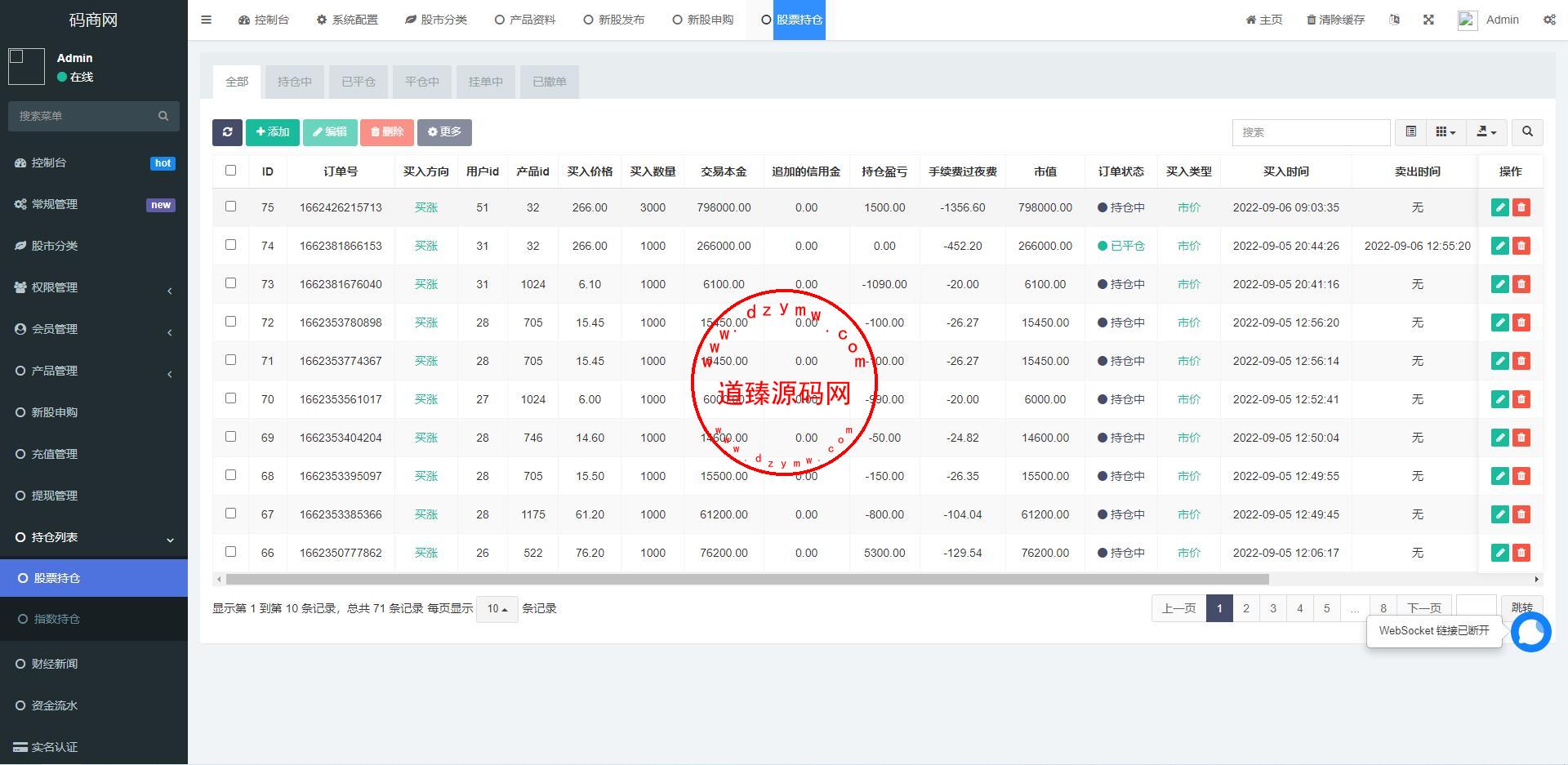
Task: Click the 跳转 jump button
Action: (x=1521, y=608)
